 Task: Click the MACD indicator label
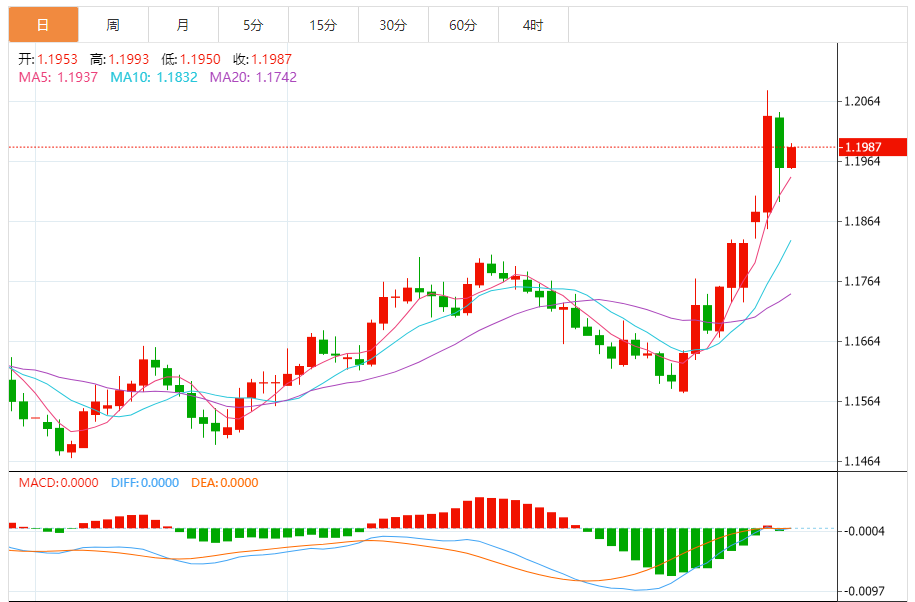38,483
